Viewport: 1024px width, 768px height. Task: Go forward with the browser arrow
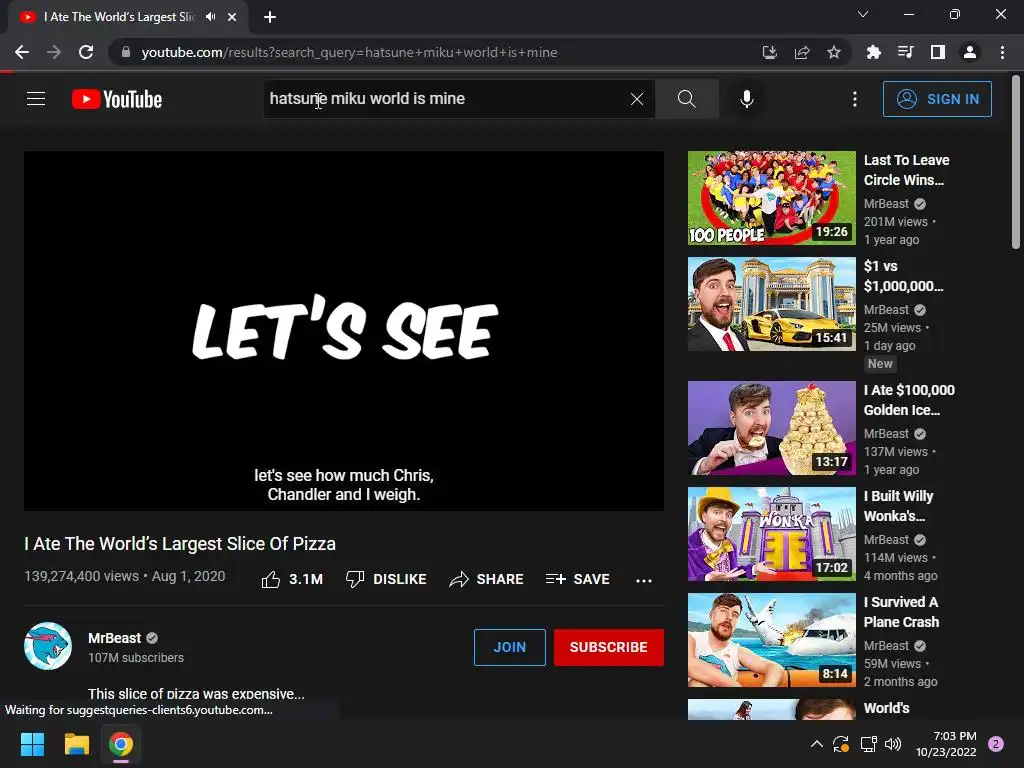[54, 52]
